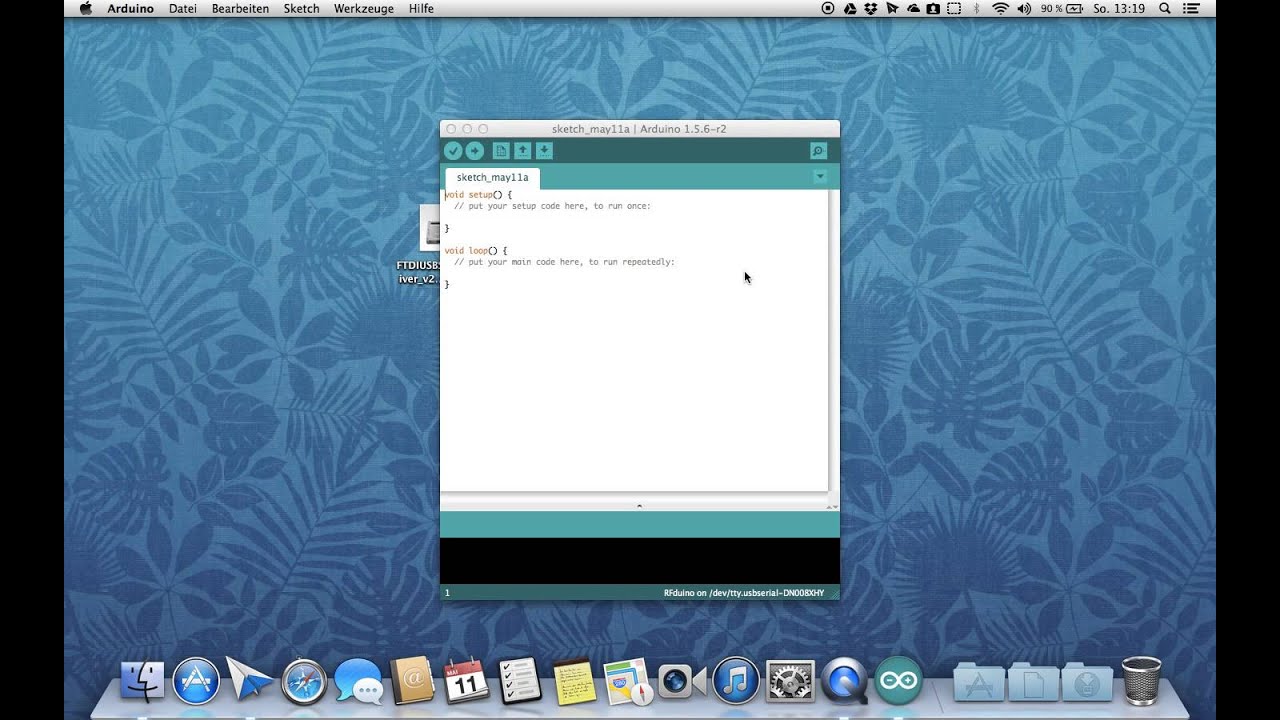This screenshot has height=720, width=1280.
Task: Open the Applications folder stack in Dock
Action: pos(979,683)
